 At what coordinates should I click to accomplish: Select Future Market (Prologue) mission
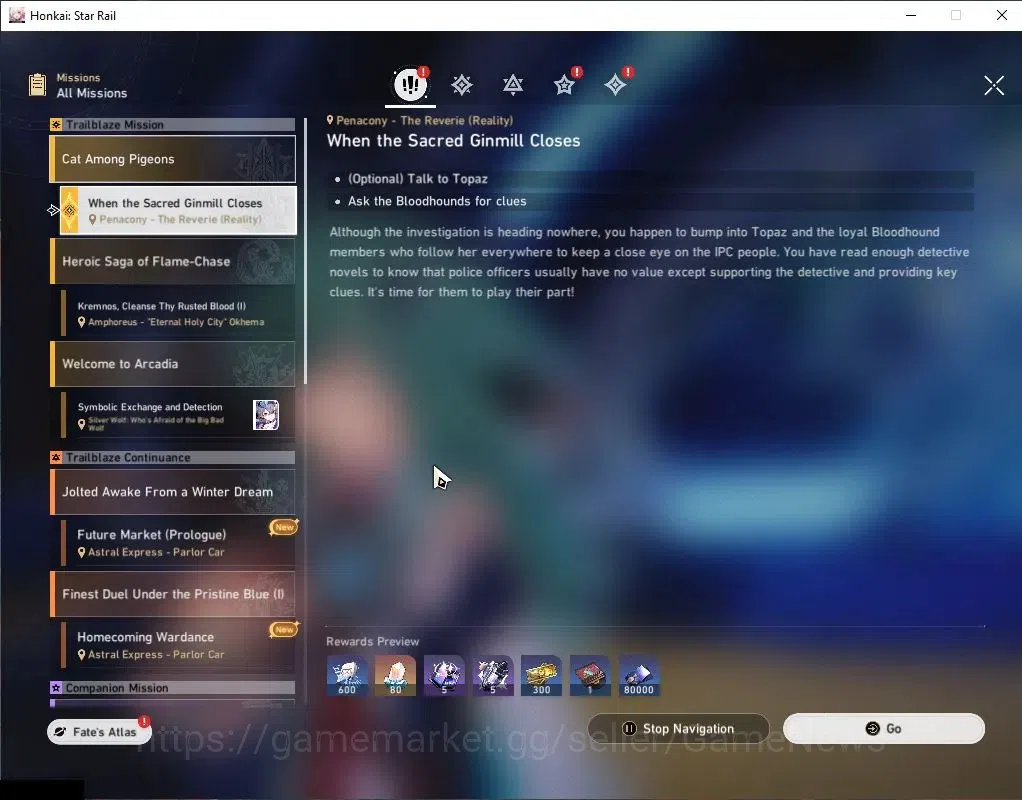178,542
